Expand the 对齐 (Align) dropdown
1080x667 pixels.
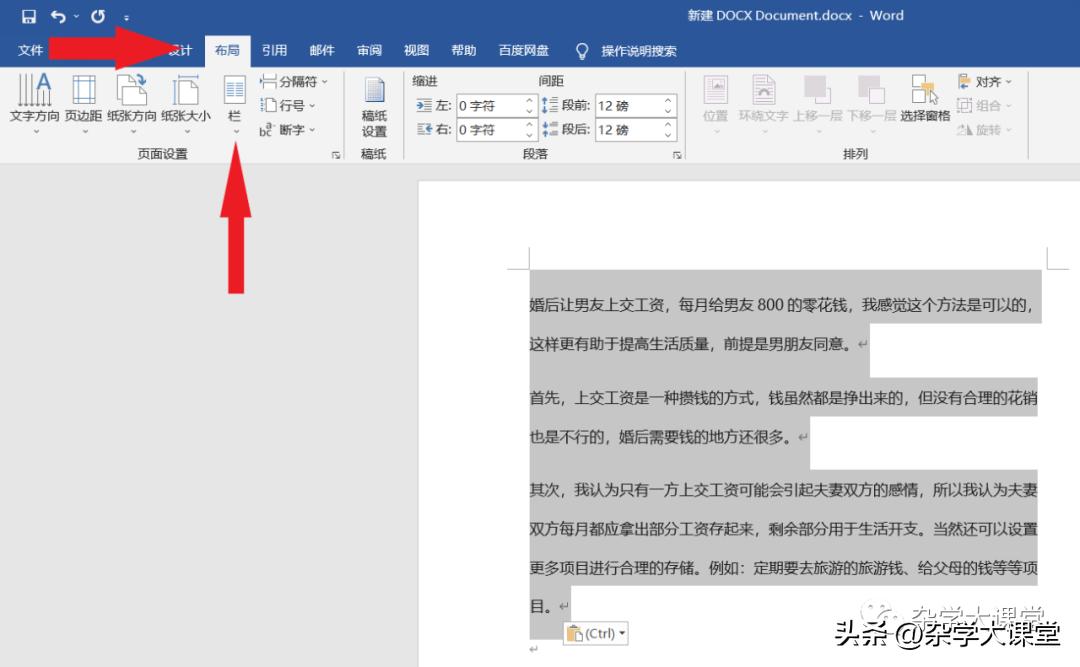coord(1008,82)
